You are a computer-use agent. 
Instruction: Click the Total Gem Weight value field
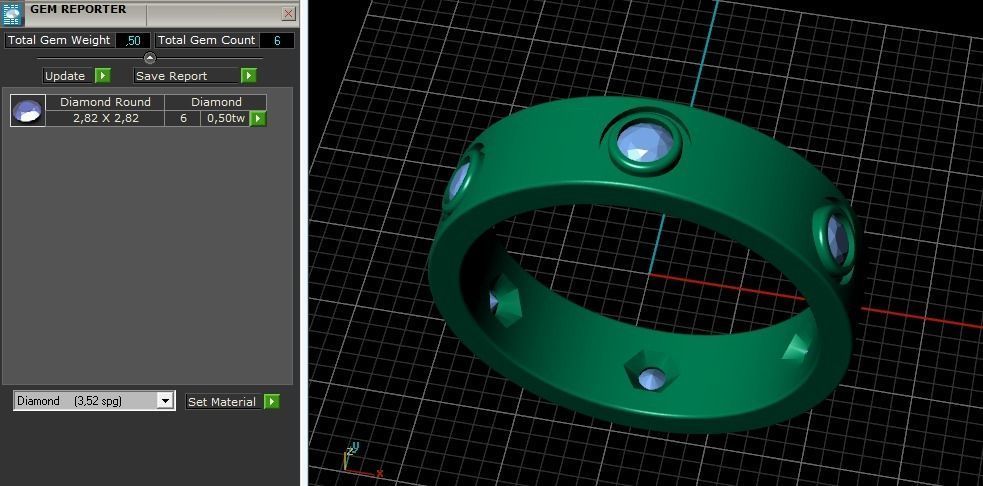(133, 41)
